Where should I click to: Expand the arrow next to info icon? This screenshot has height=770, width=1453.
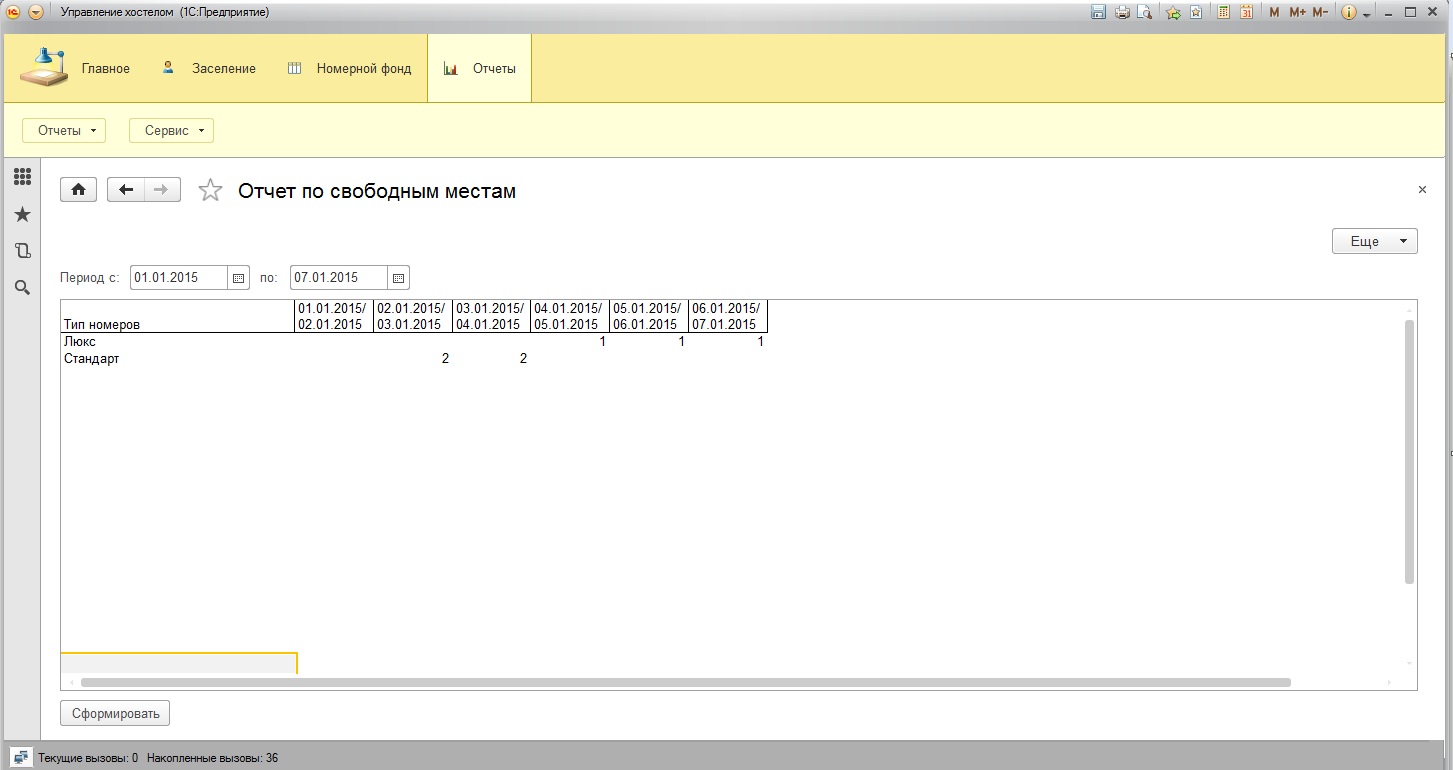pyautogui.click(x=1366, y=14)
